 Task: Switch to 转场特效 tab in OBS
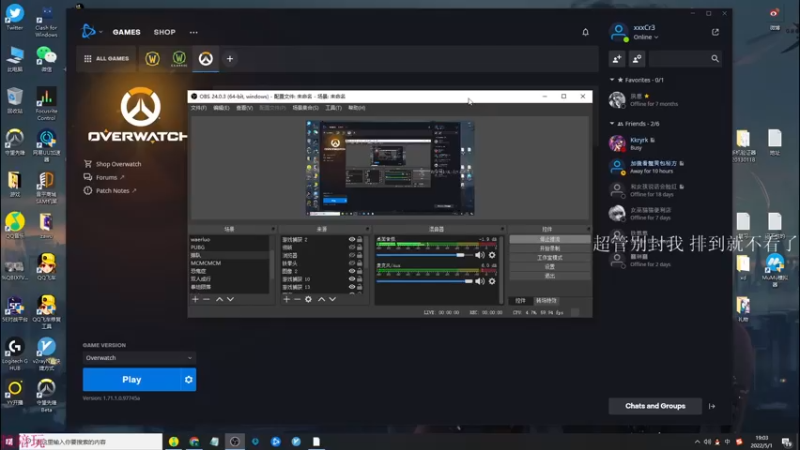click(546, 301)
